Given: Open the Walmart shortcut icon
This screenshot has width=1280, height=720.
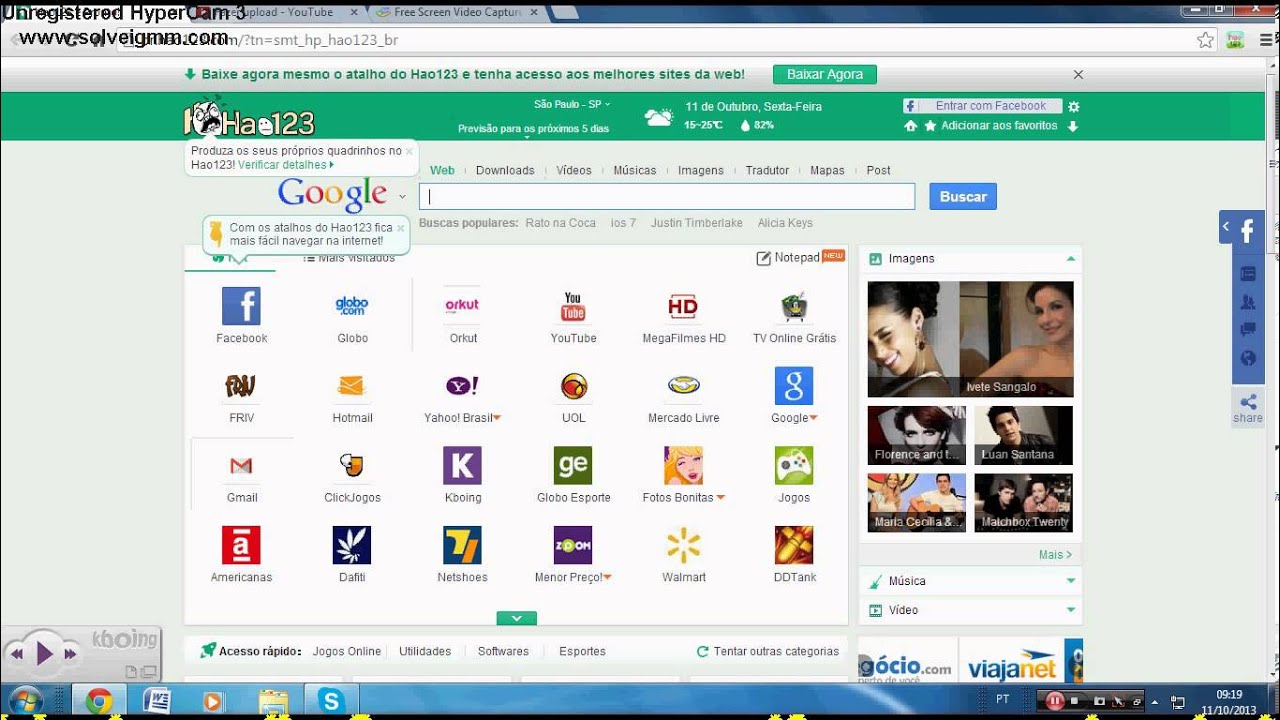Looking at the screenshot, I should tap(683, 545).
